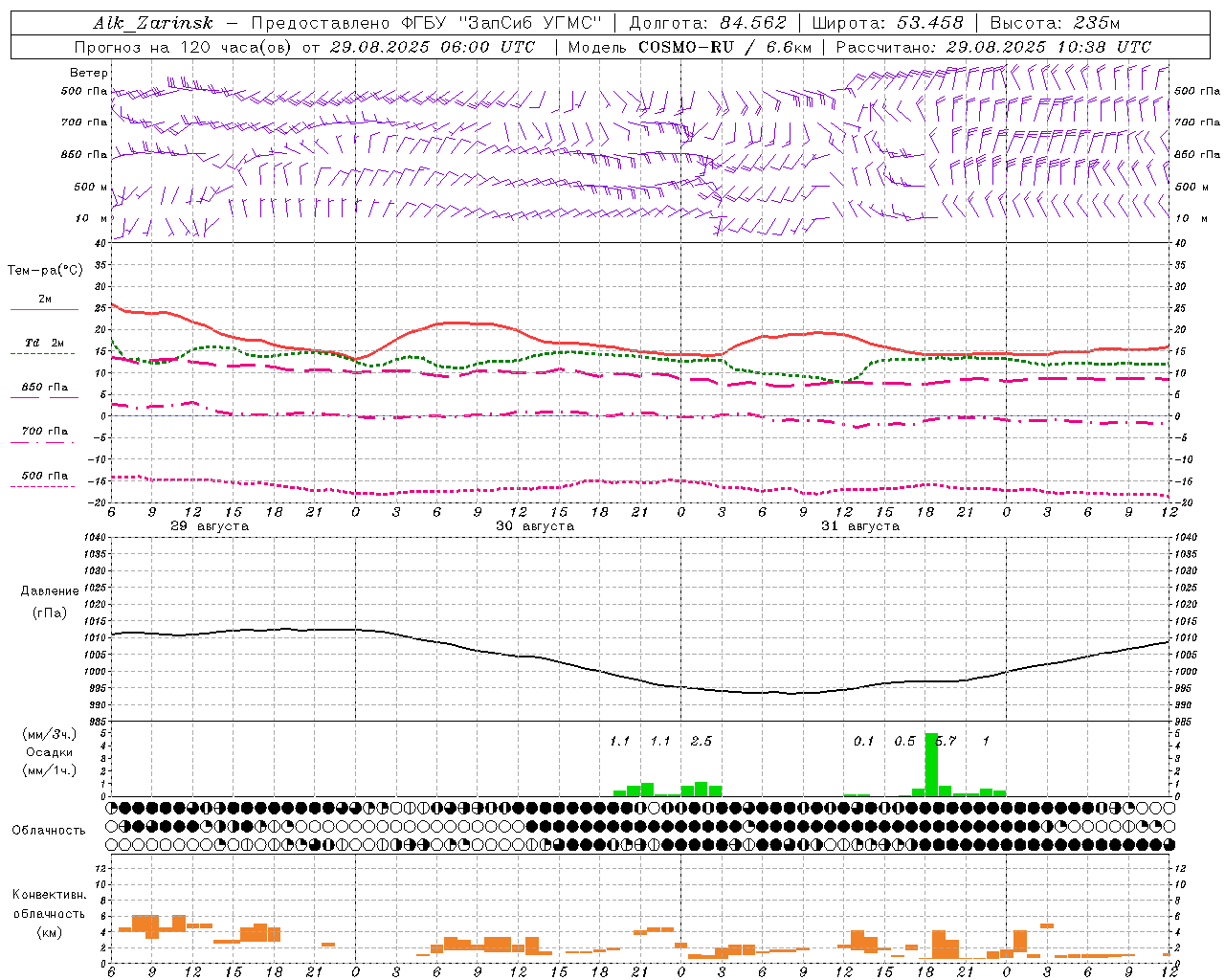The width and height of the screenshot is (1225, 980).
Task: Click the left '500 м' wind level label
Action: pyautogui.click(x=91, y=187)
